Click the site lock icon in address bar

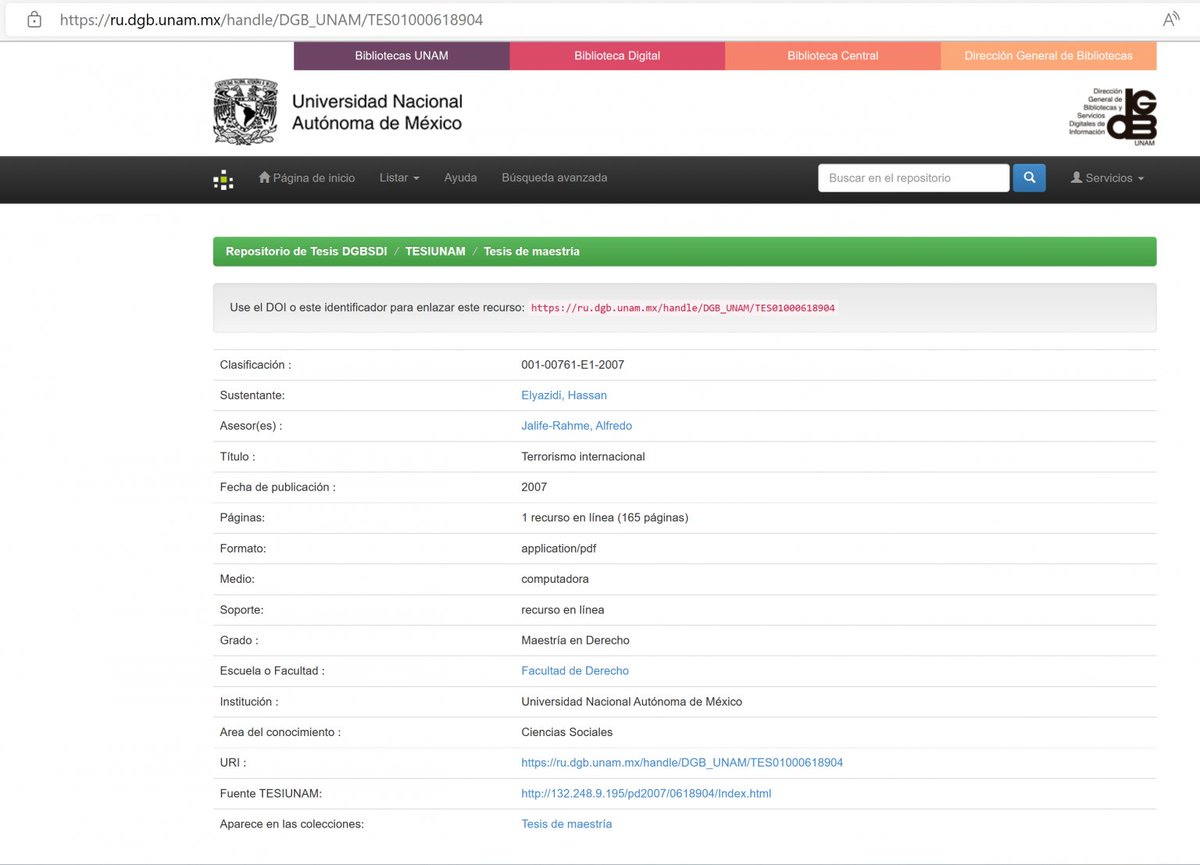tap(34, 19)
